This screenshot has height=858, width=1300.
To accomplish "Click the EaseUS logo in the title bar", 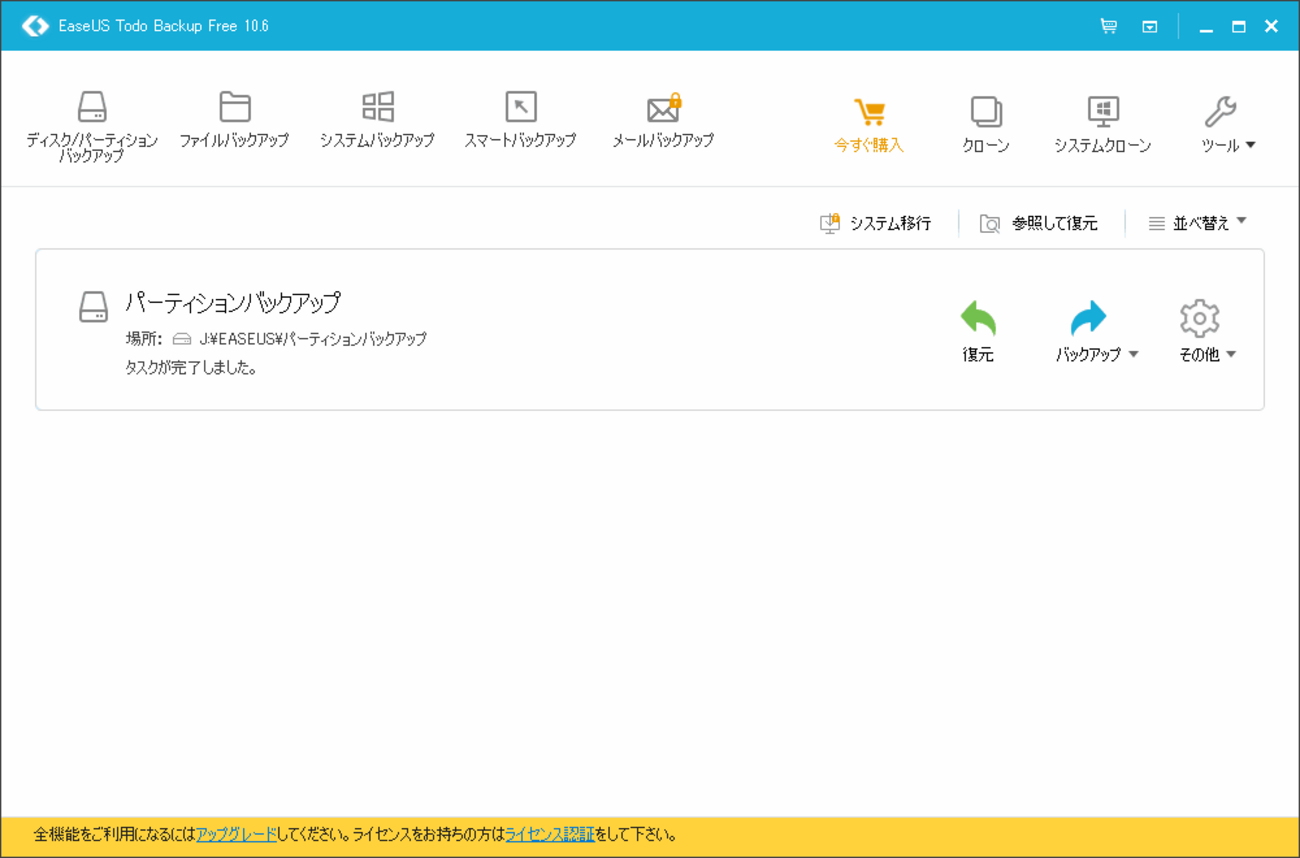I will tap(35, 26).
